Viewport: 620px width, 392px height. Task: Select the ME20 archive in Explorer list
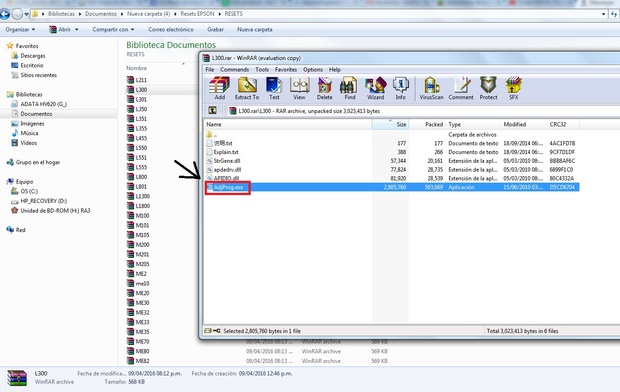pos(138,293)
